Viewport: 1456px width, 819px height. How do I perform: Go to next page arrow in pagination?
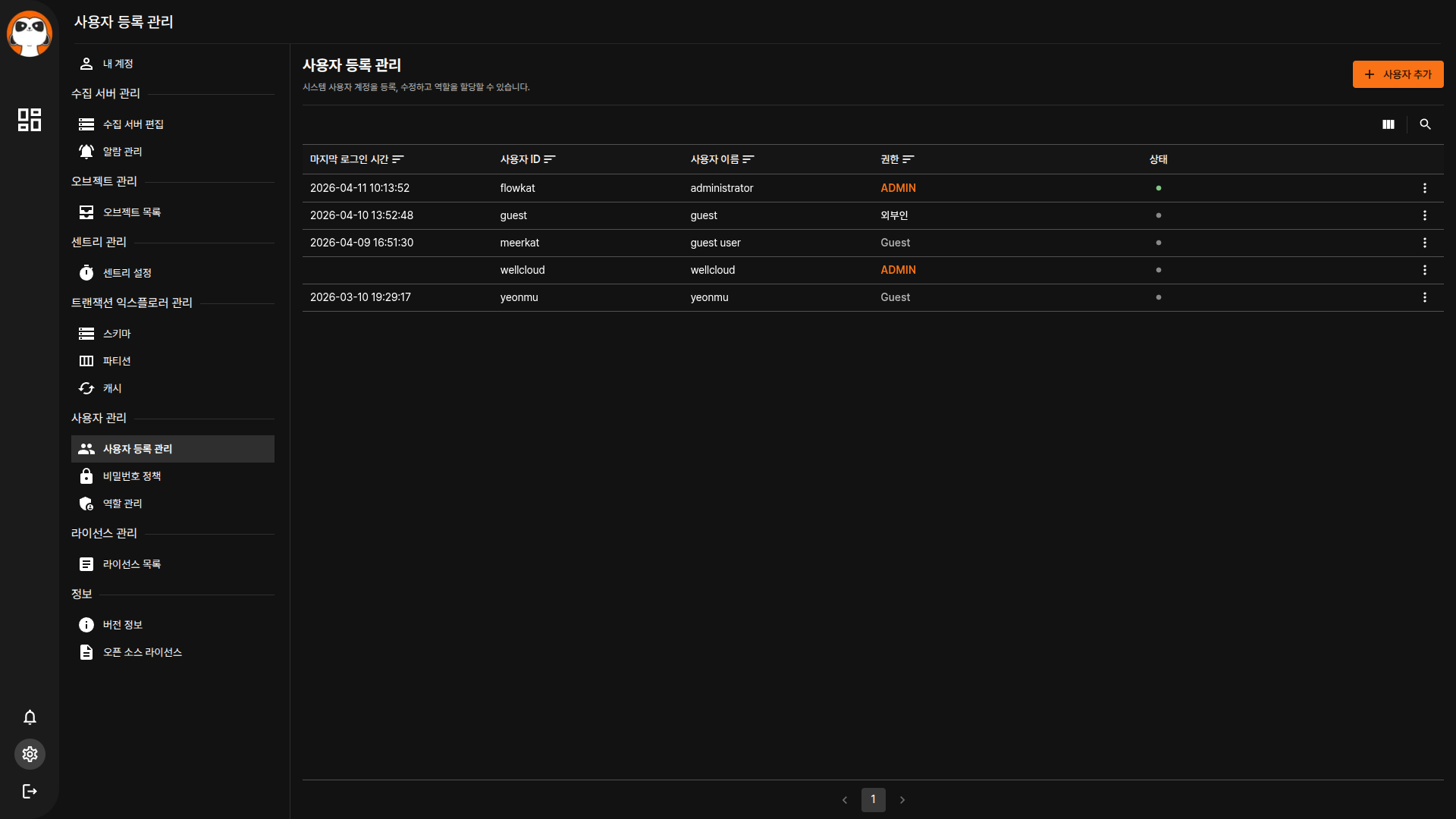coord(902,800)
